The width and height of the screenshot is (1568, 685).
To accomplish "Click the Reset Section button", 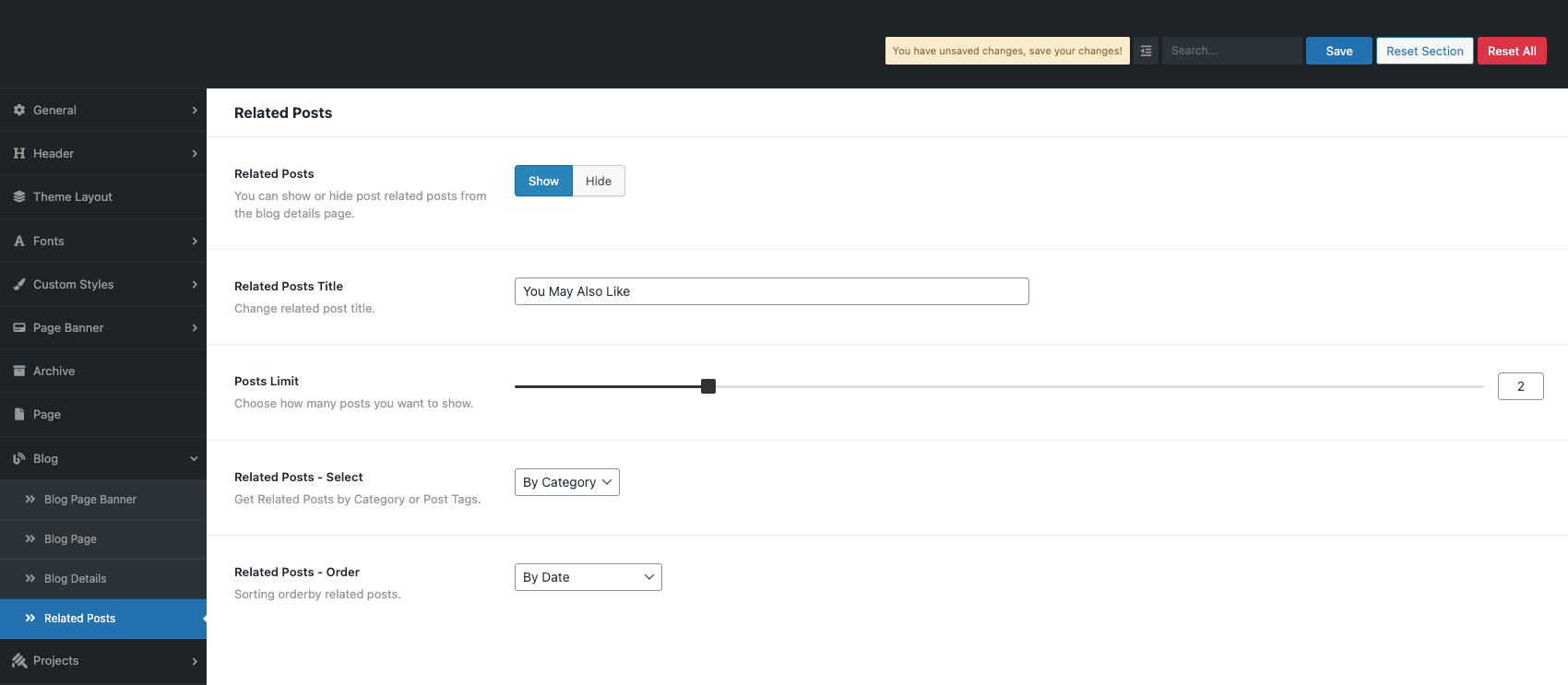I will click(1425, 51).
